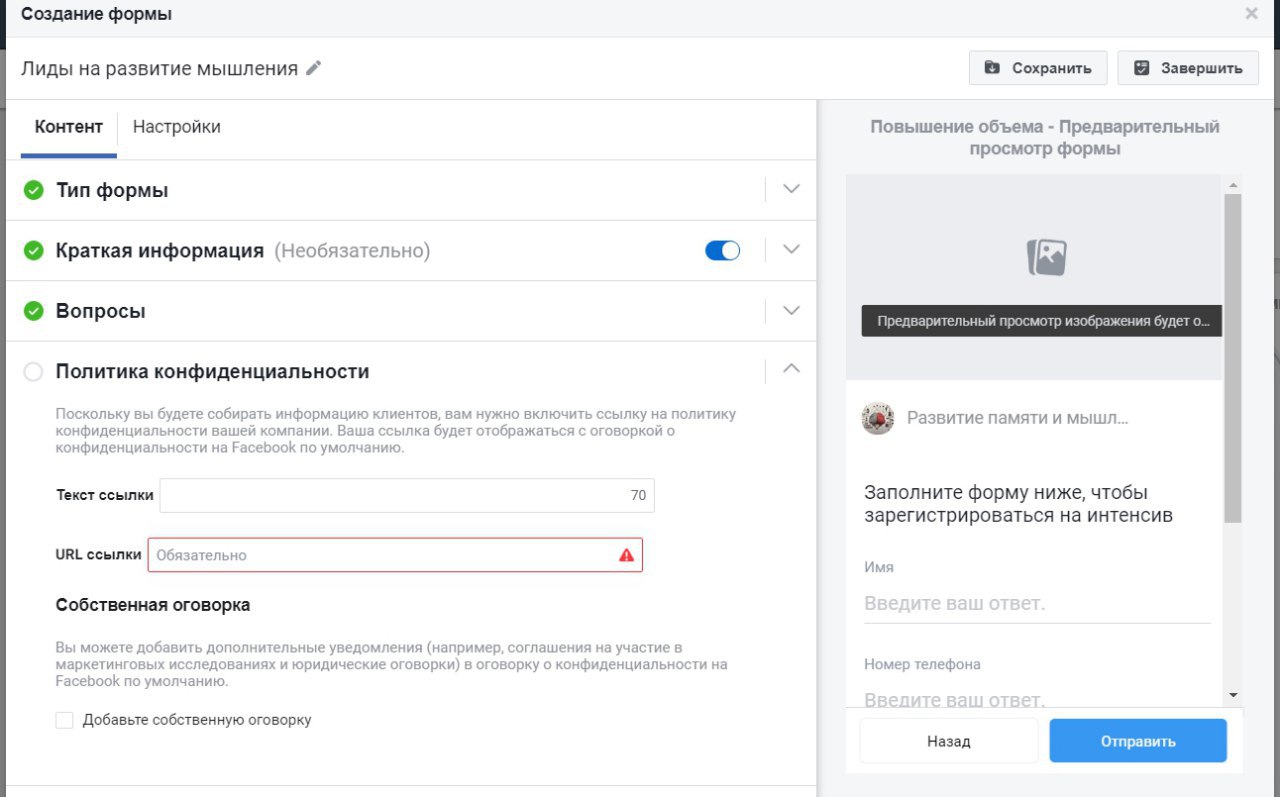The image size is (1280, 797).
Task: Click the Назад button in preview
Action: pos(948,741)
